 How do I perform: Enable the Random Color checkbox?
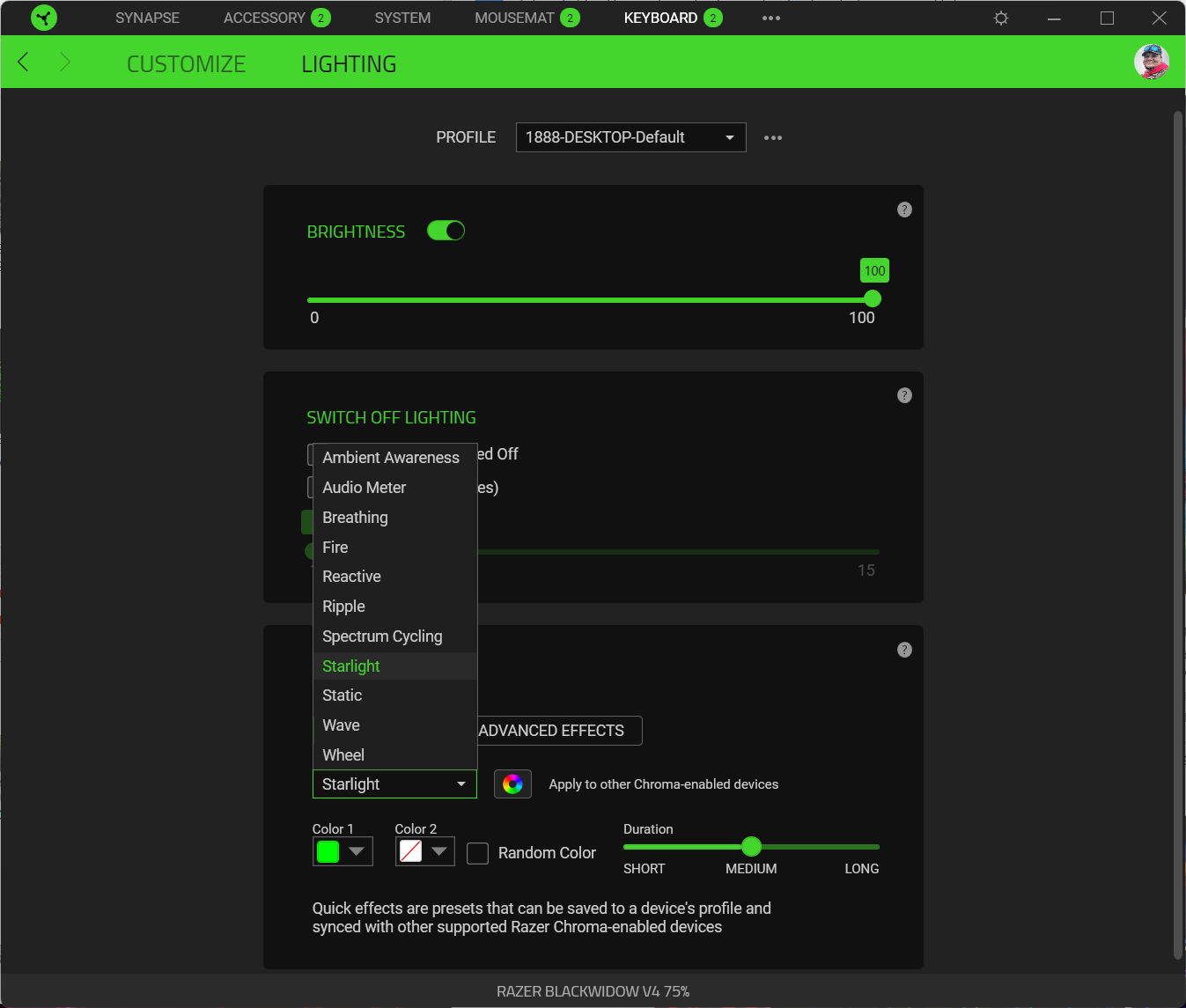point(477,853)
